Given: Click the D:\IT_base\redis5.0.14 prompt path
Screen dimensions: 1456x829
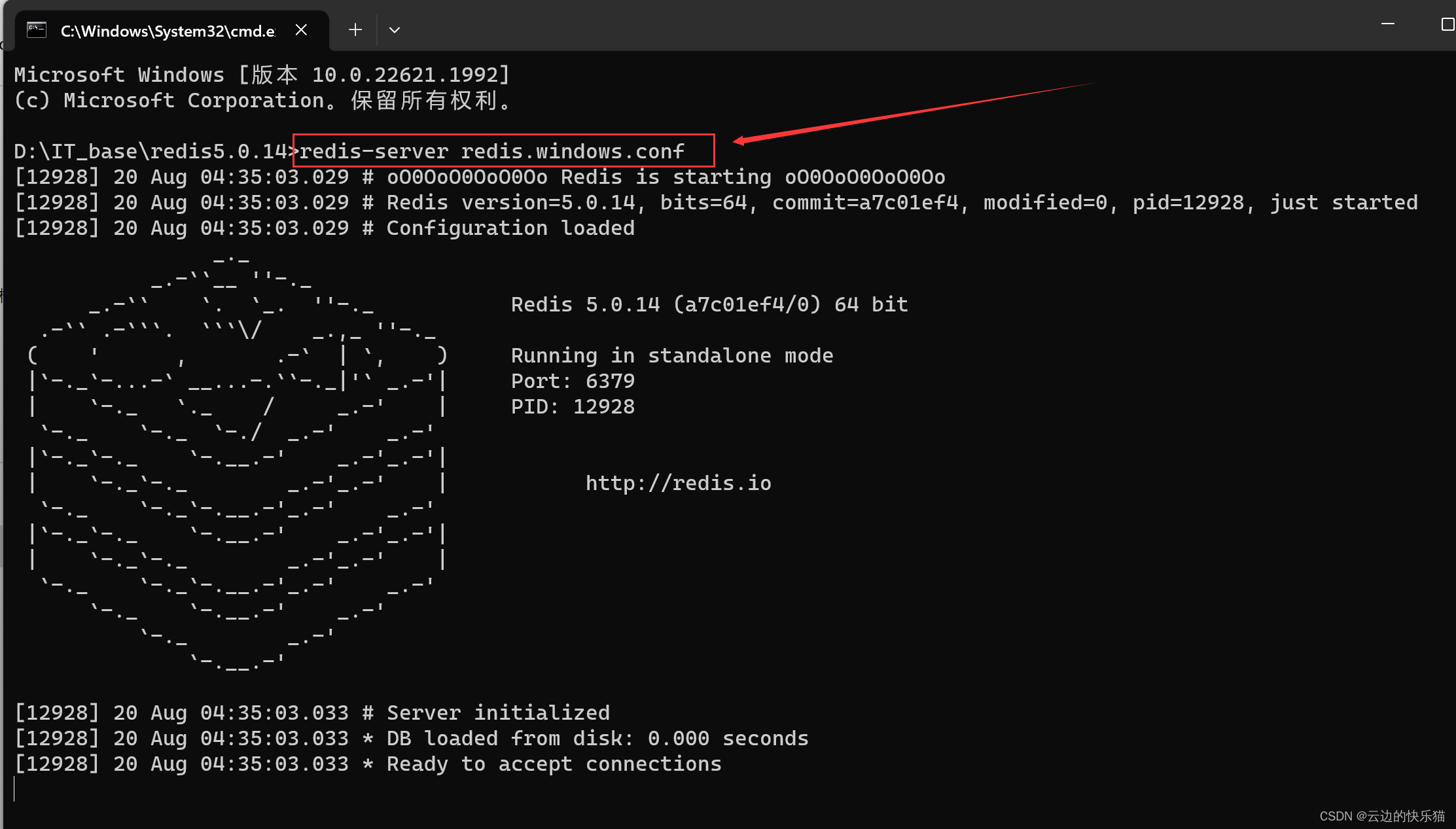Looking at the screenshot, I should tap(151, 151).
